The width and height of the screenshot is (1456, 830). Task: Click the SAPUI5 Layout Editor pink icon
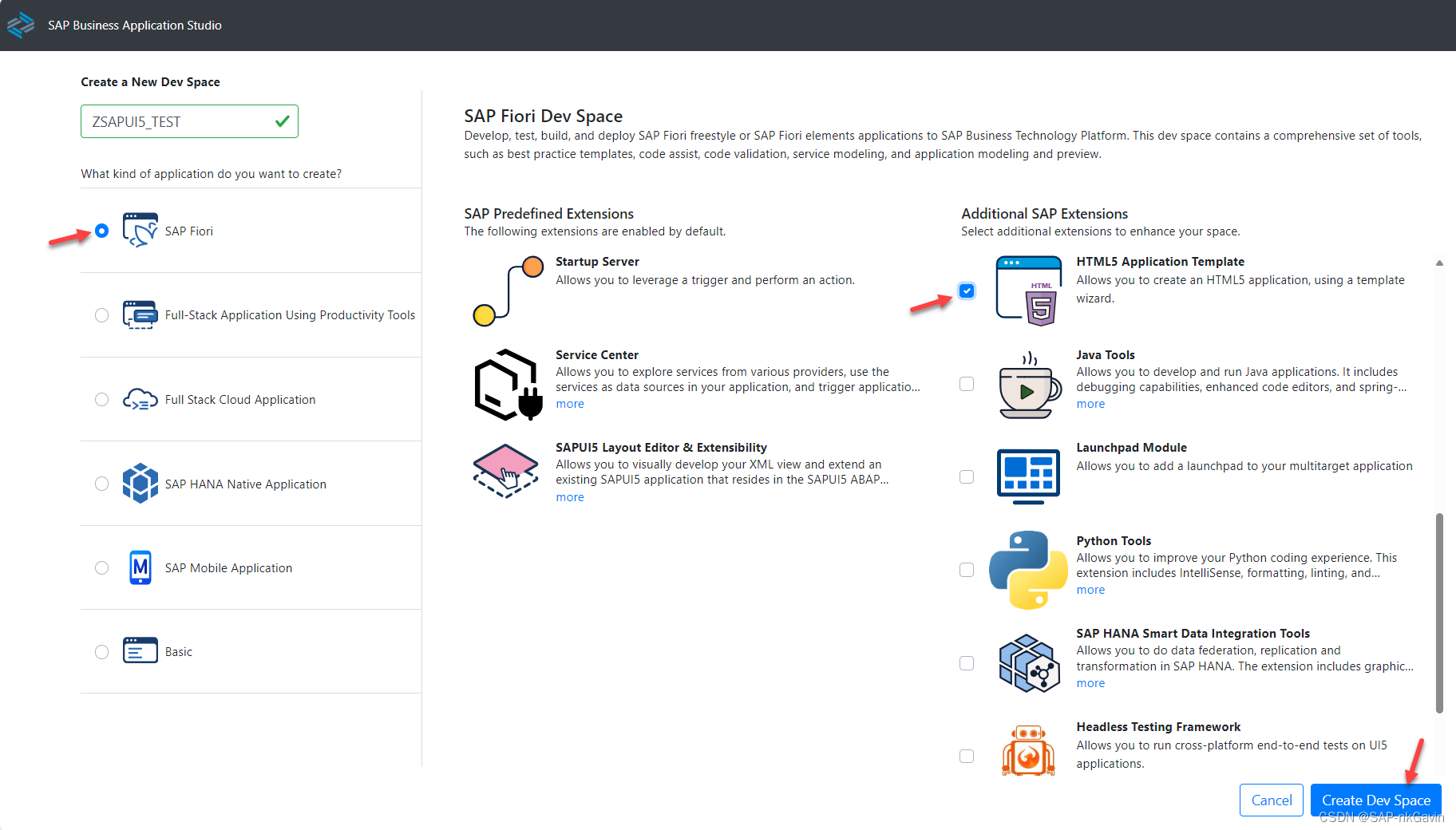coord(506,471)
